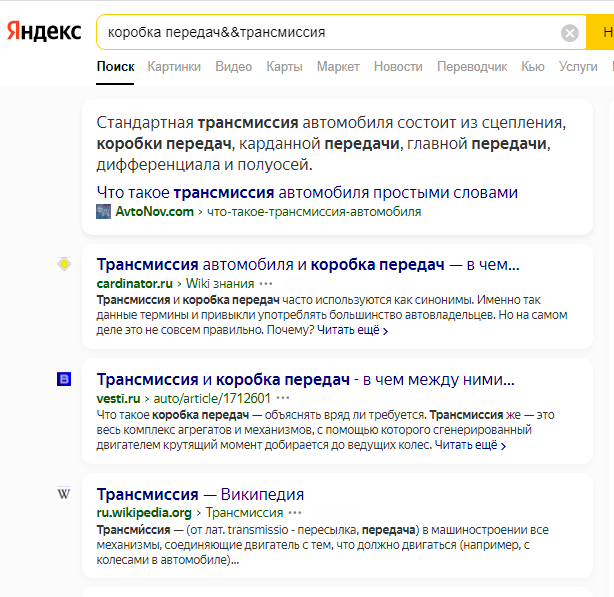This screenshot has width=614, height=597.
Task: Open the Переводчик tab
Action: coord(472,67)
